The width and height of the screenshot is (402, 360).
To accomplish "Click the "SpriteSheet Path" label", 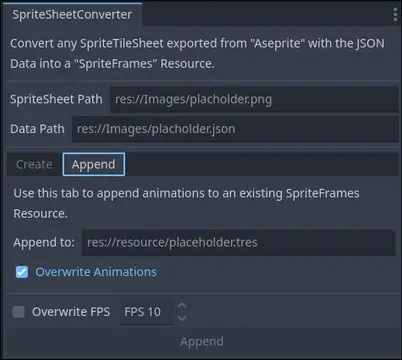I will click(56, 99).
